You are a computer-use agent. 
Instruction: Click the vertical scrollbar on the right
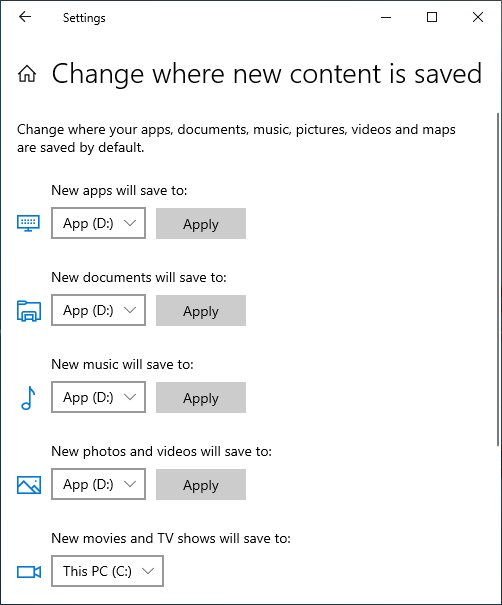click(498, 280)
